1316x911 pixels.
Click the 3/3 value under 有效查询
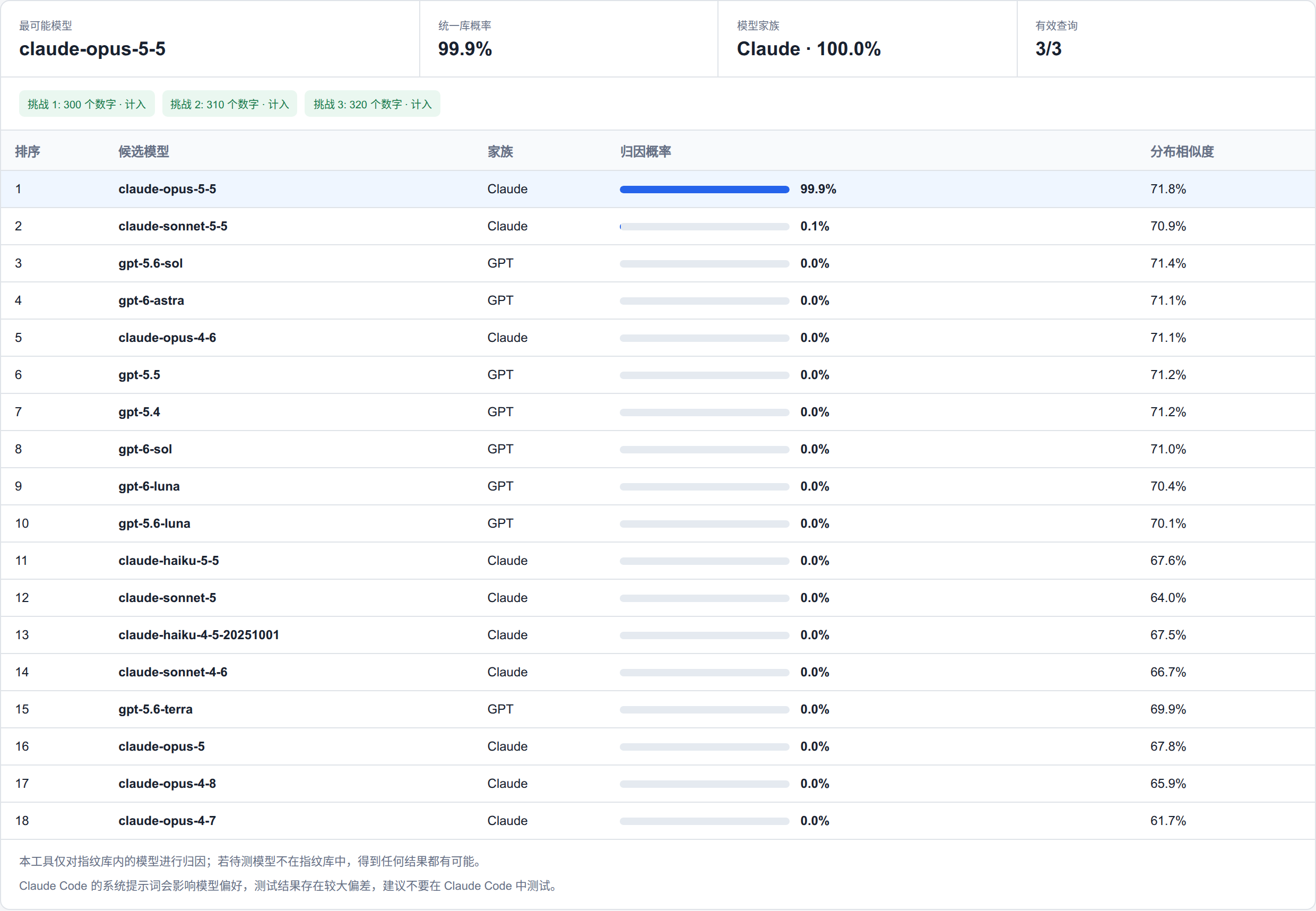(1049, 48)
